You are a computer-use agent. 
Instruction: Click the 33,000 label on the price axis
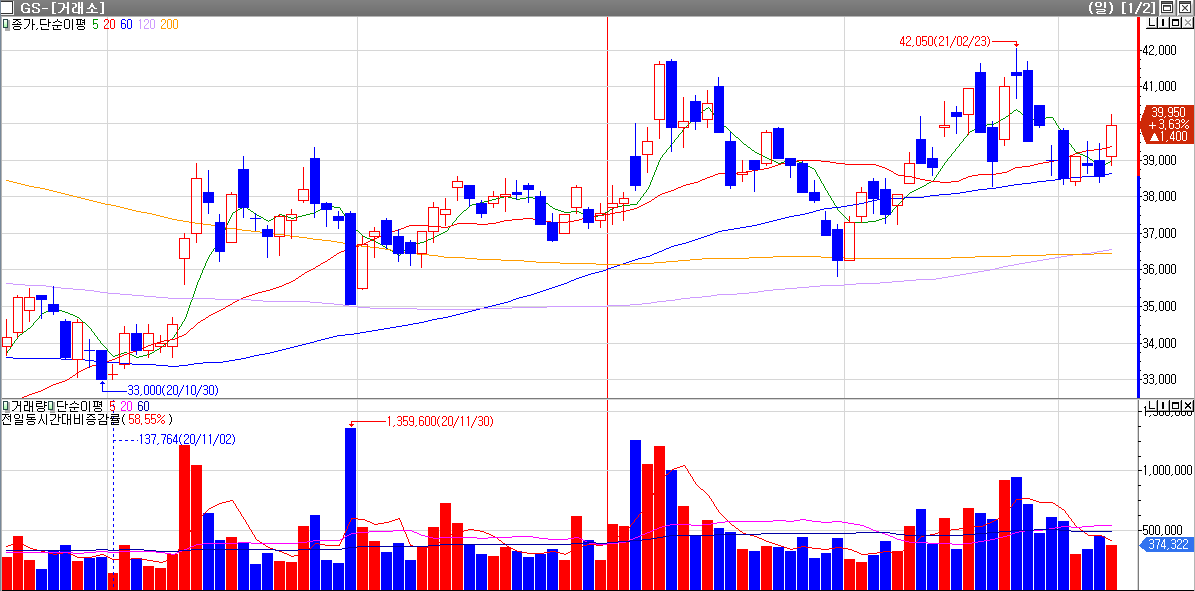[1159, 379]
